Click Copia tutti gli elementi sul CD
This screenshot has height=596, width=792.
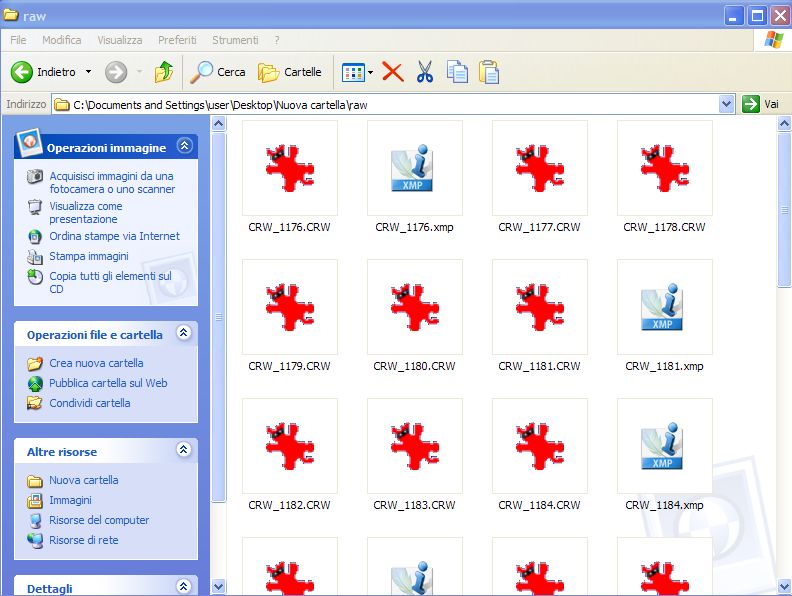pyautogui.click(x=110, y=282)
